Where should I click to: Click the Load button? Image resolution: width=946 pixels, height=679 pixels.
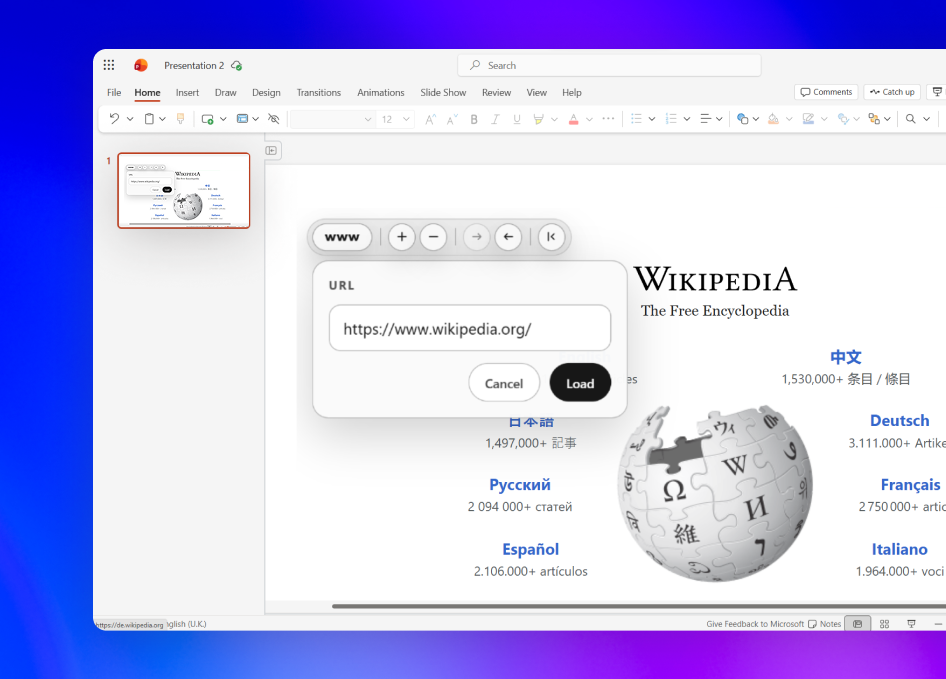[x=580, y=383]
